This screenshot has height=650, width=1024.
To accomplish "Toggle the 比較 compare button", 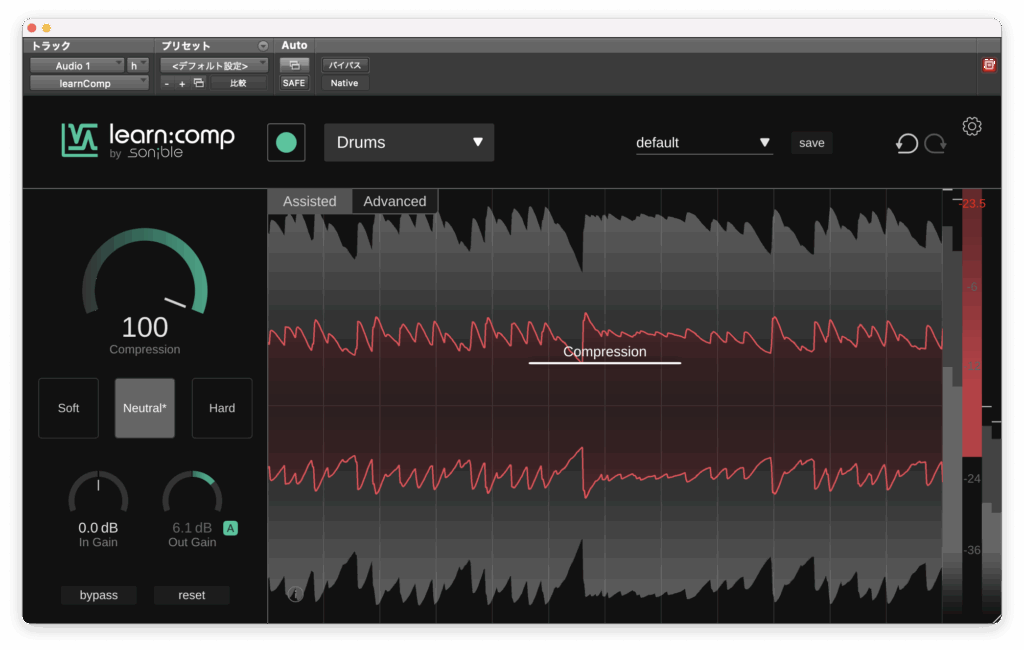I will (238, 83).
